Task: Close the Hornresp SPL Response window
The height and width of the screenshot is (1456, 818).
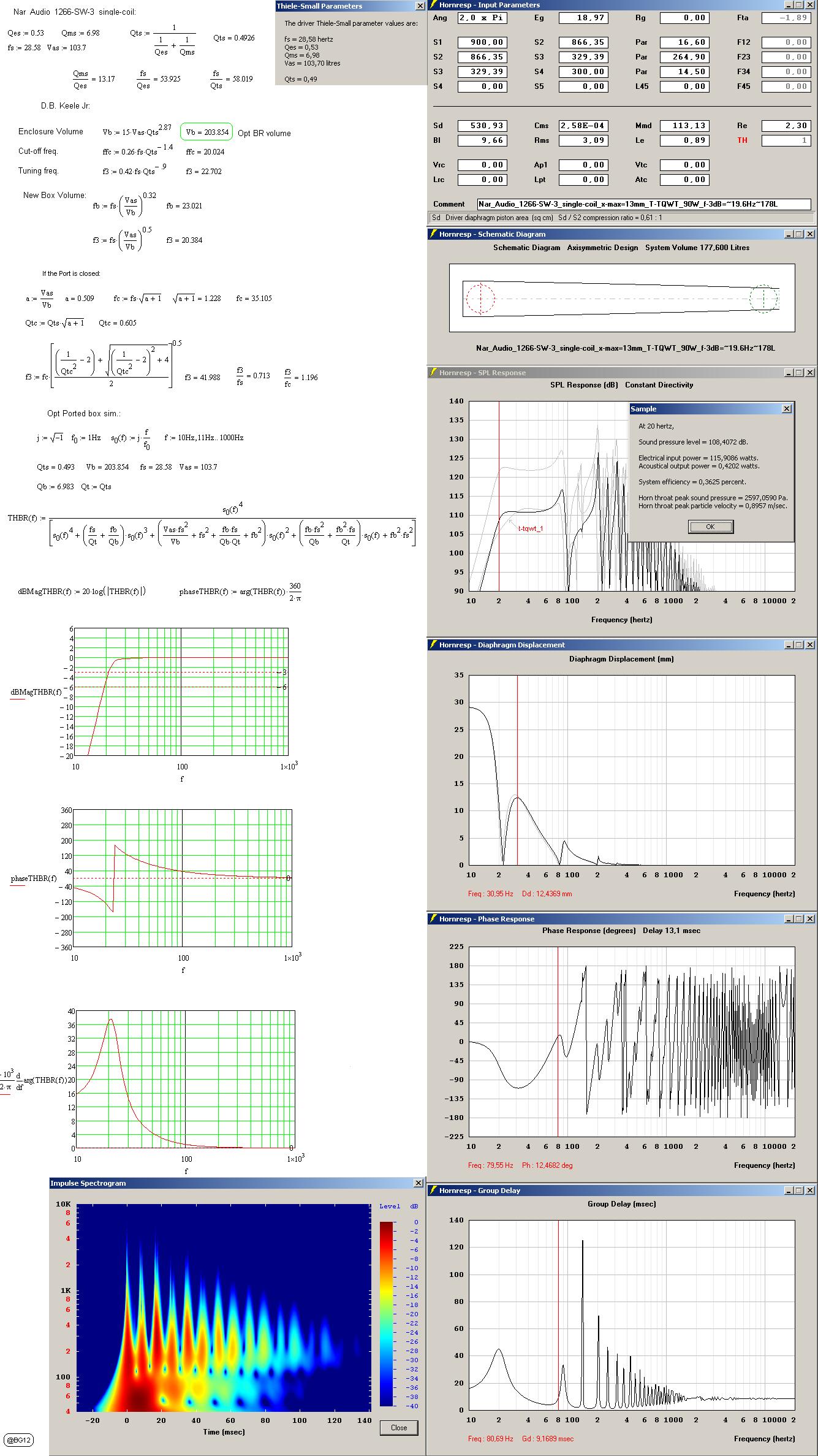Action: (x=810, y=372)
